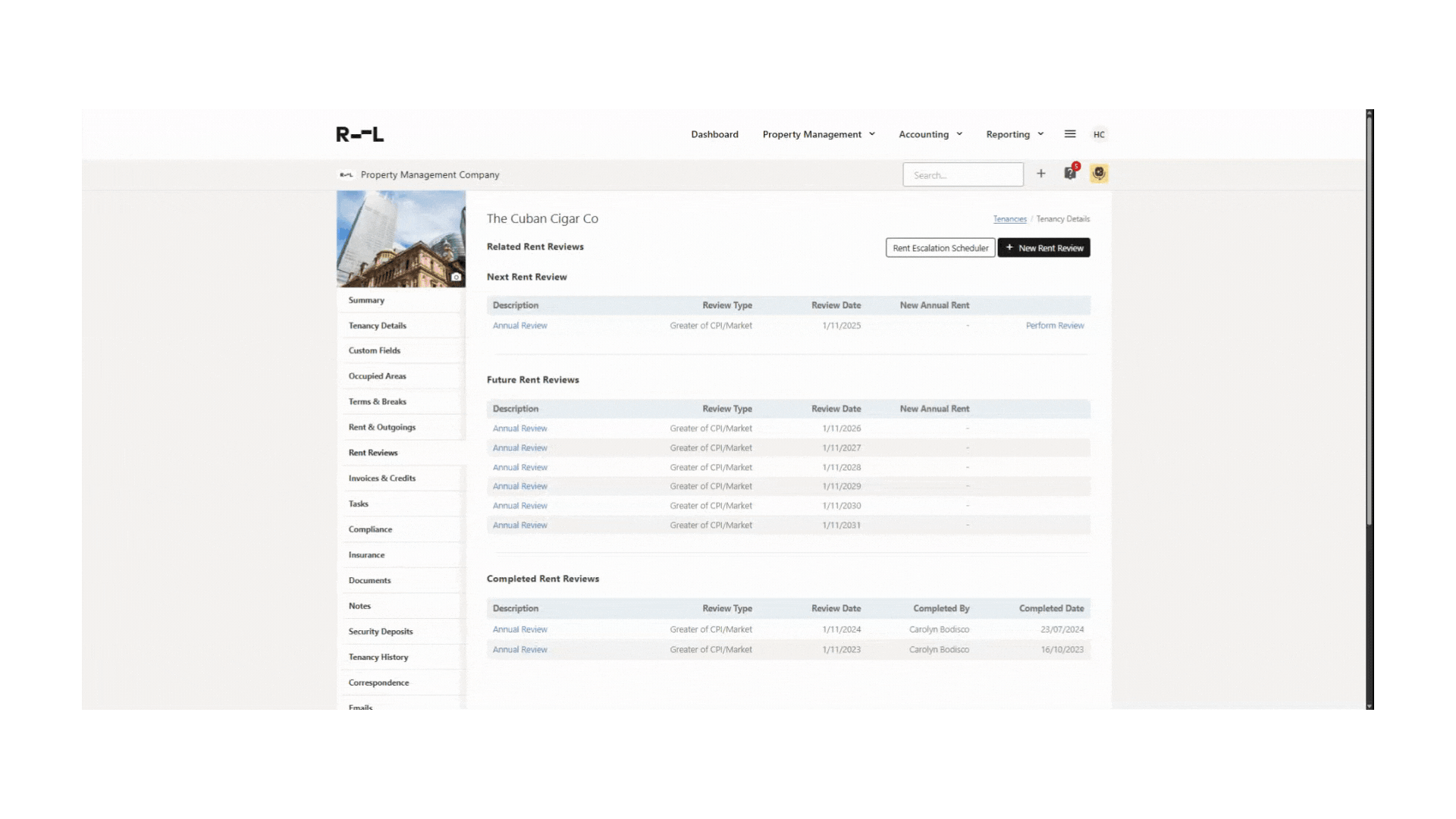This screenshot has height=819, width=1456.
Task: Click into the Search field
Action: [962, 175]
